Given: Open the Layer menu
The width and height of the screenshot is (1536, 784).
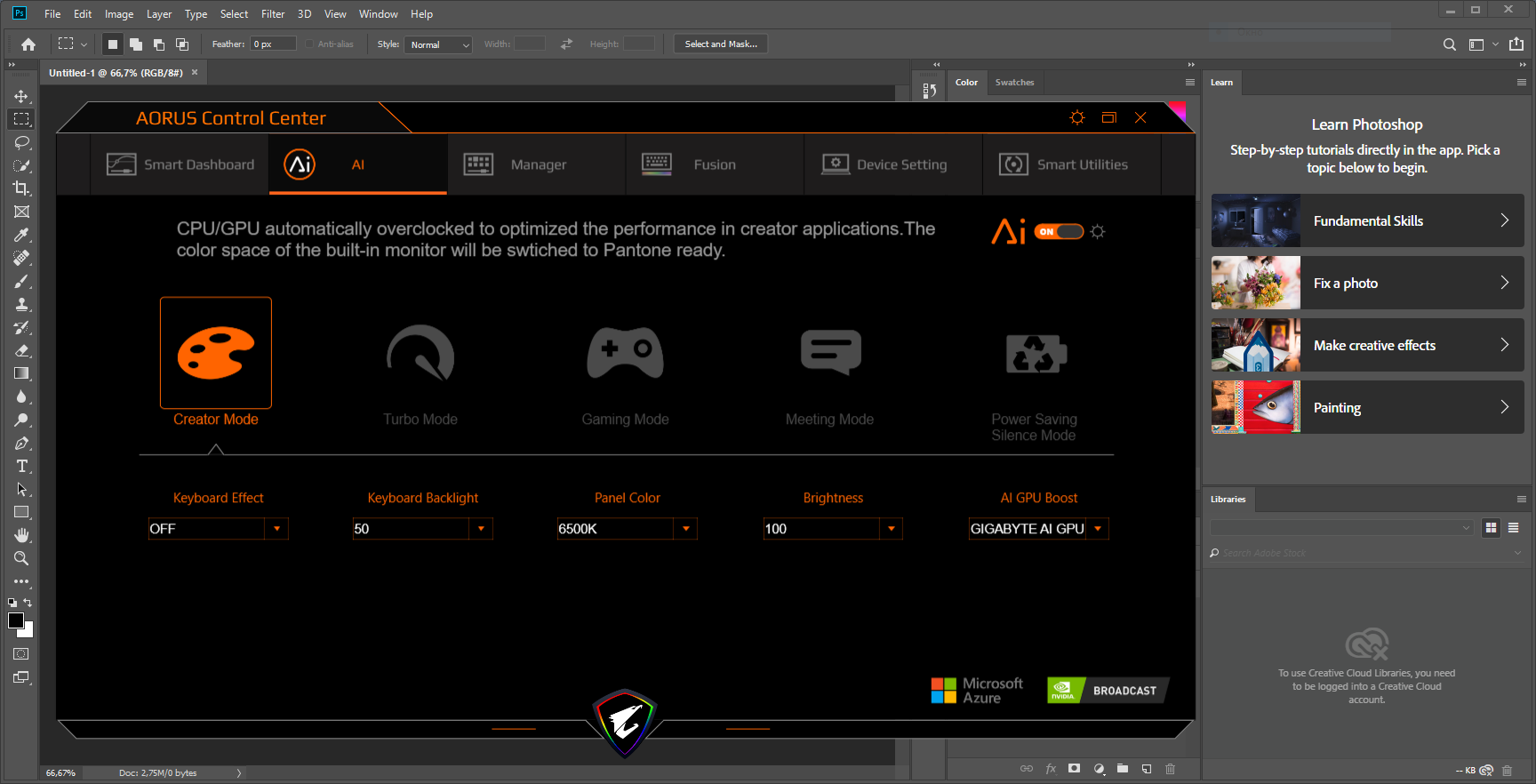Looking at the screenshot, I should [x=159, y=14].
